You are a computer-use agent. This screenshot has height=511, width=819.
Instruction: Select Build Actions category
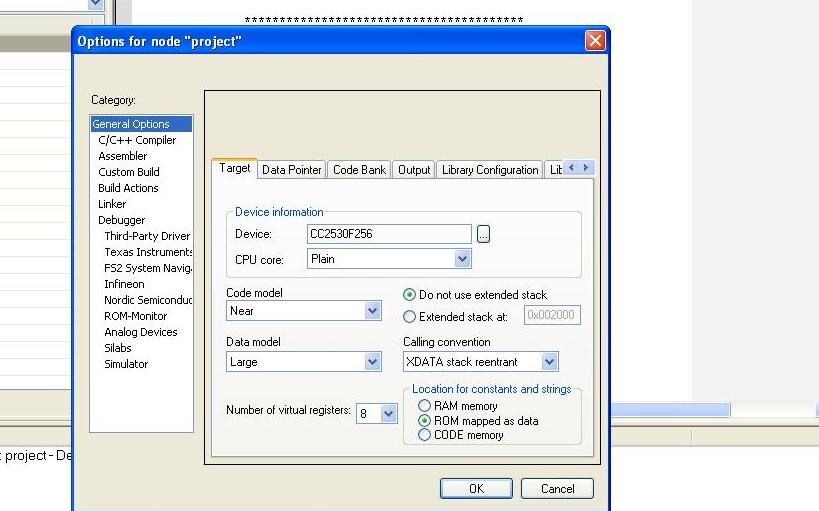click(128, 188)
